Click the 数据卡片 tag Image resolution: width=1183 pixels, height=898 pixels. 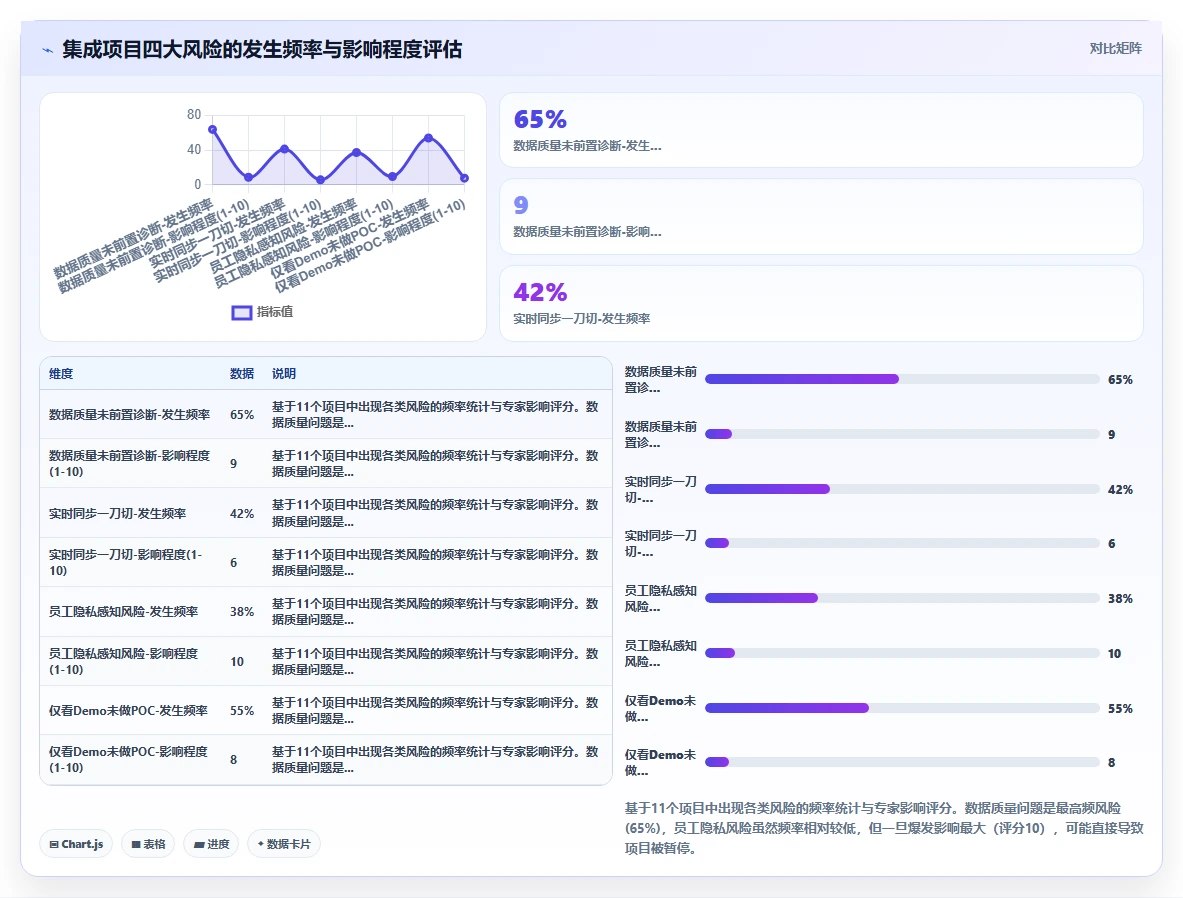(284, 844)
